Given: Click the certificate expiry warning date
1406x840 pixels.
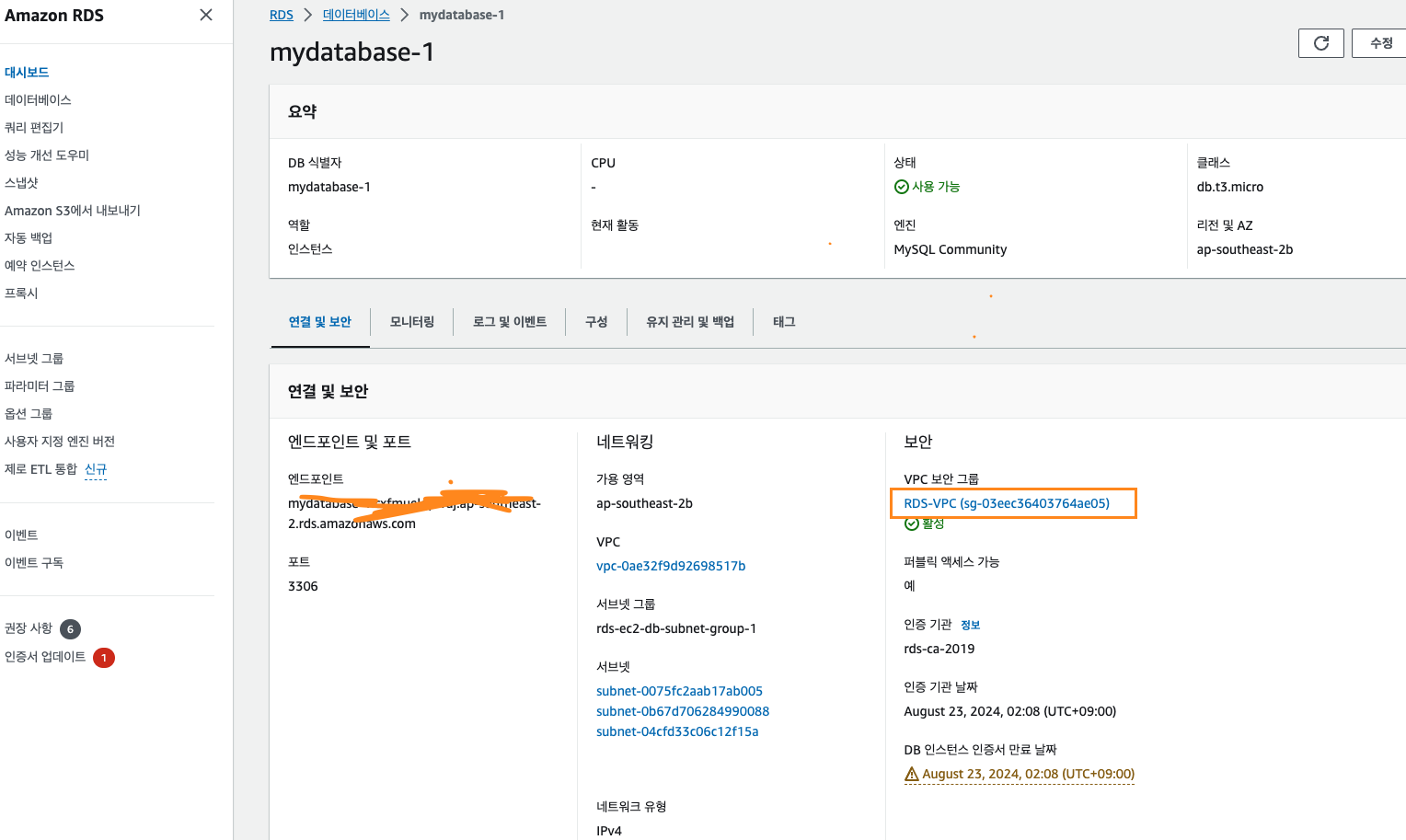Looking at the screenshot, I should click(x=1029, y=774).
